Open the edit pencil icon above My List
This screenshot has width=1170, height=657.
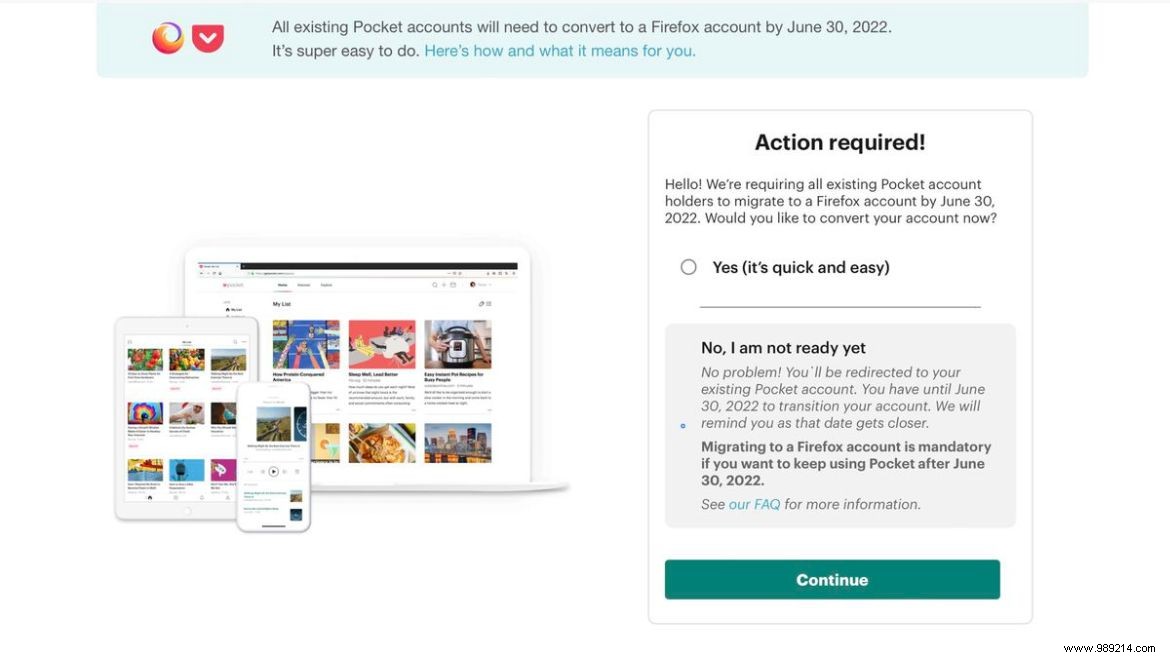(481, 304)
